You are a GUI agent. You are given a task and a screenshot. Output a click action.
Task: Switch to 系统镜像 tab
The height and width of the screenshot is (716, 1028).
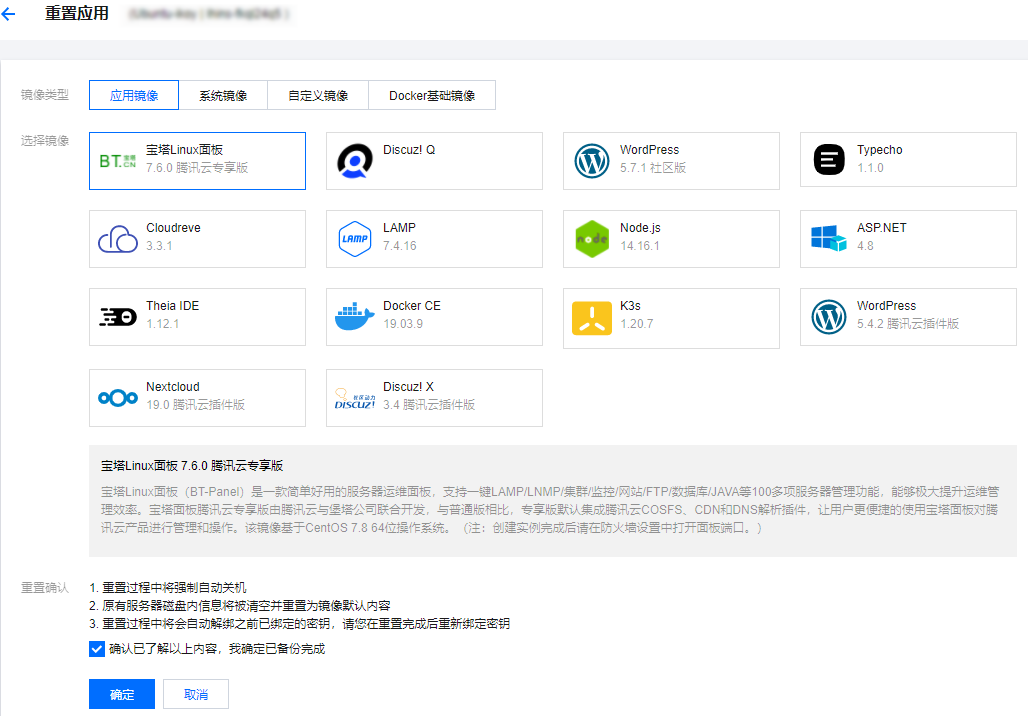point(223,95)
